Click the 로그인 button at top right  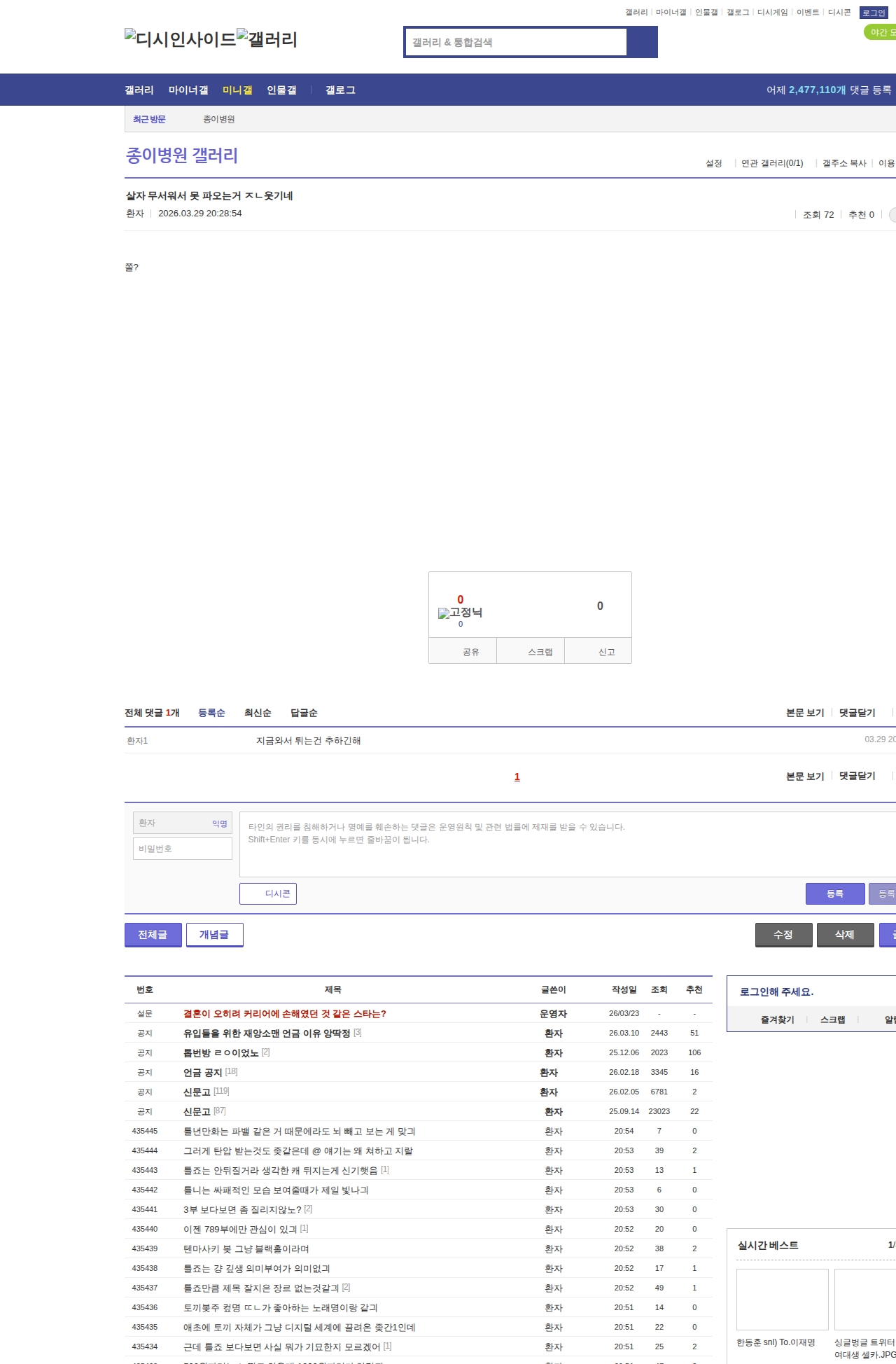click(874, 13)
